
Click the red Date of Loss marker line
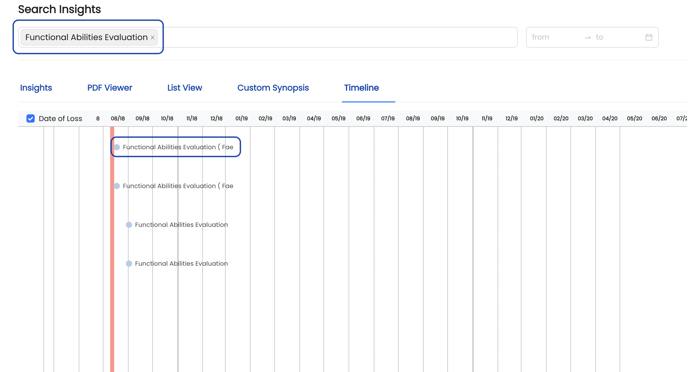pos(112,249)
